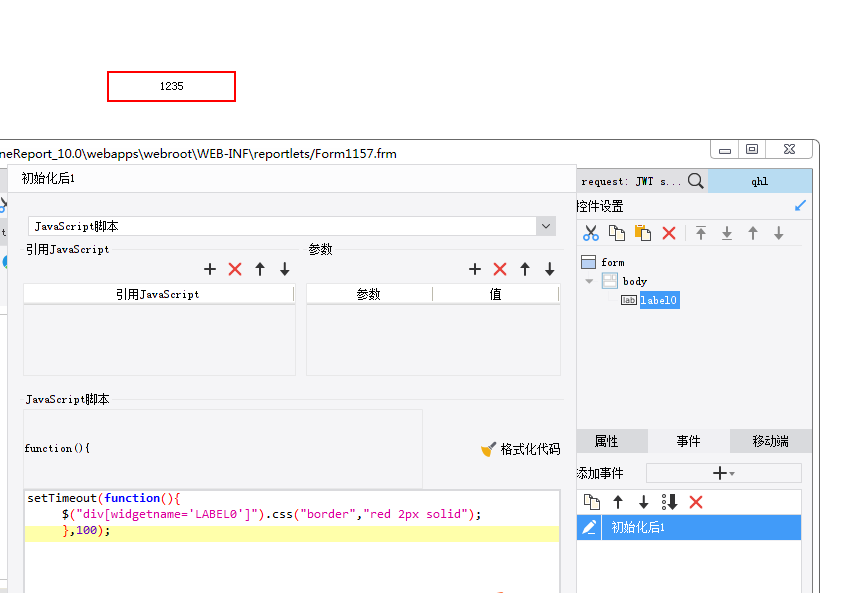The width and height of the screenshot is (860, 593).
Task: Move parameter row up
Action: [x=525, y=269]
